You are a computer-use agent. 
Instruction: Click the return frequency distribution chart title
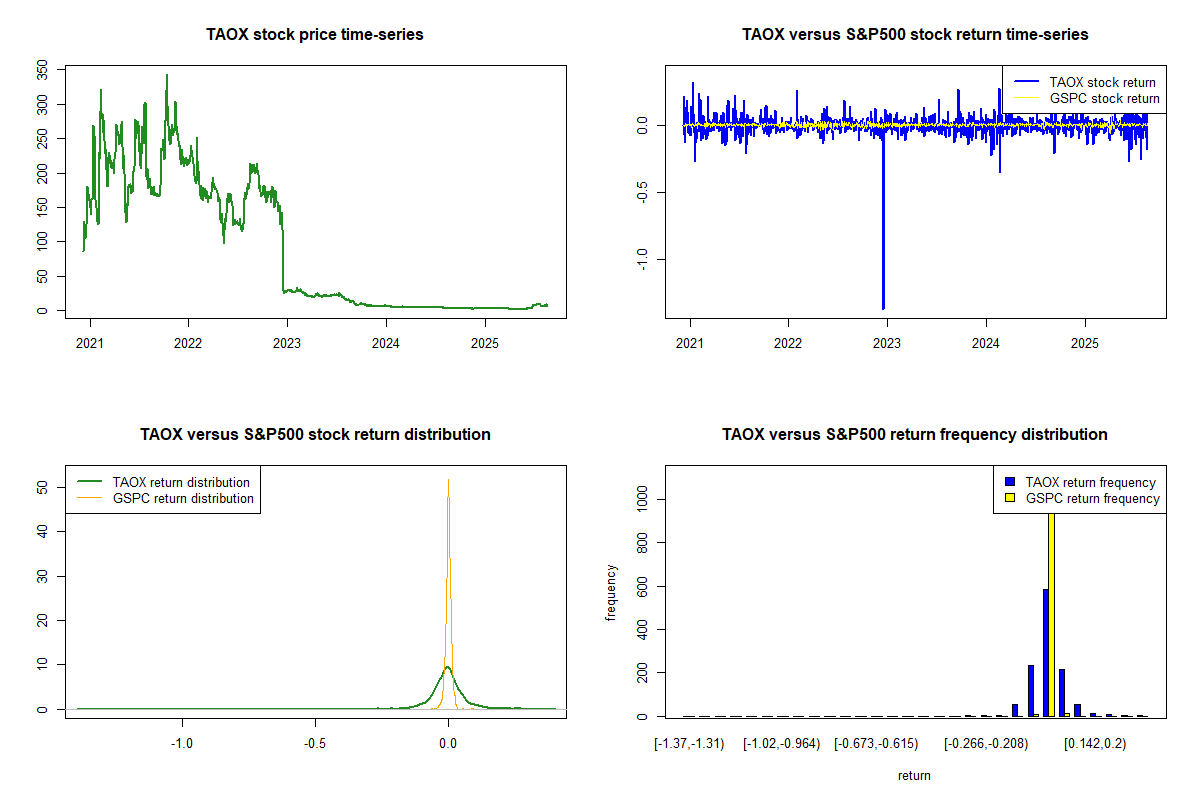(x=915, y=435)
